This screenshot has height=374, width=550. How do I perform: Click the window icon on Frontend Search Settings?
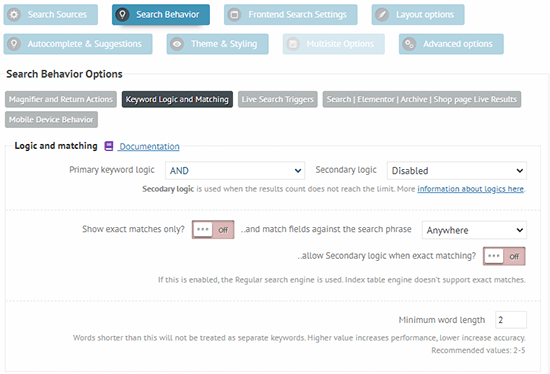click(234, 15)
